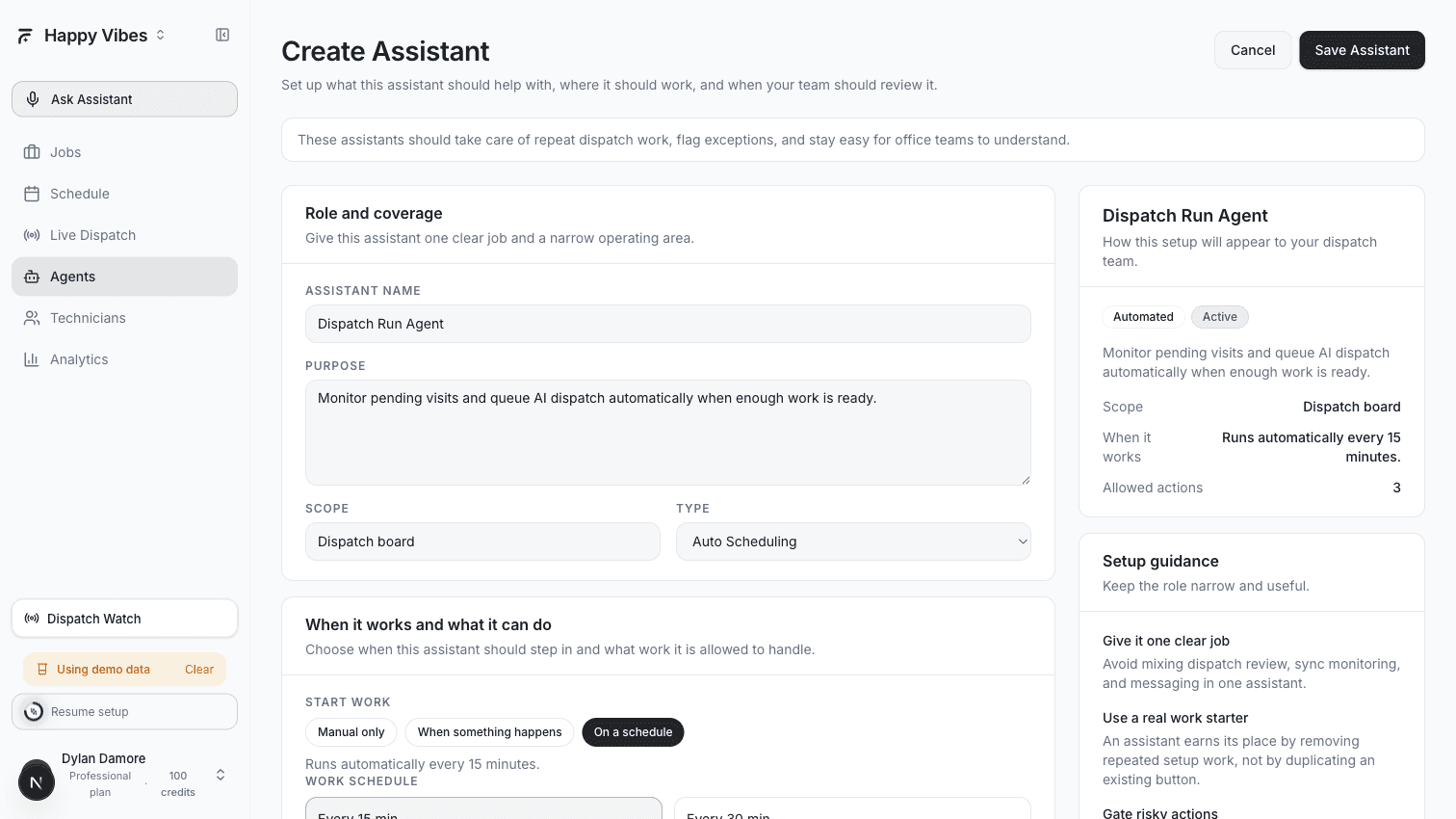Enable the When something happens trigger

click(x=489, y=731)
